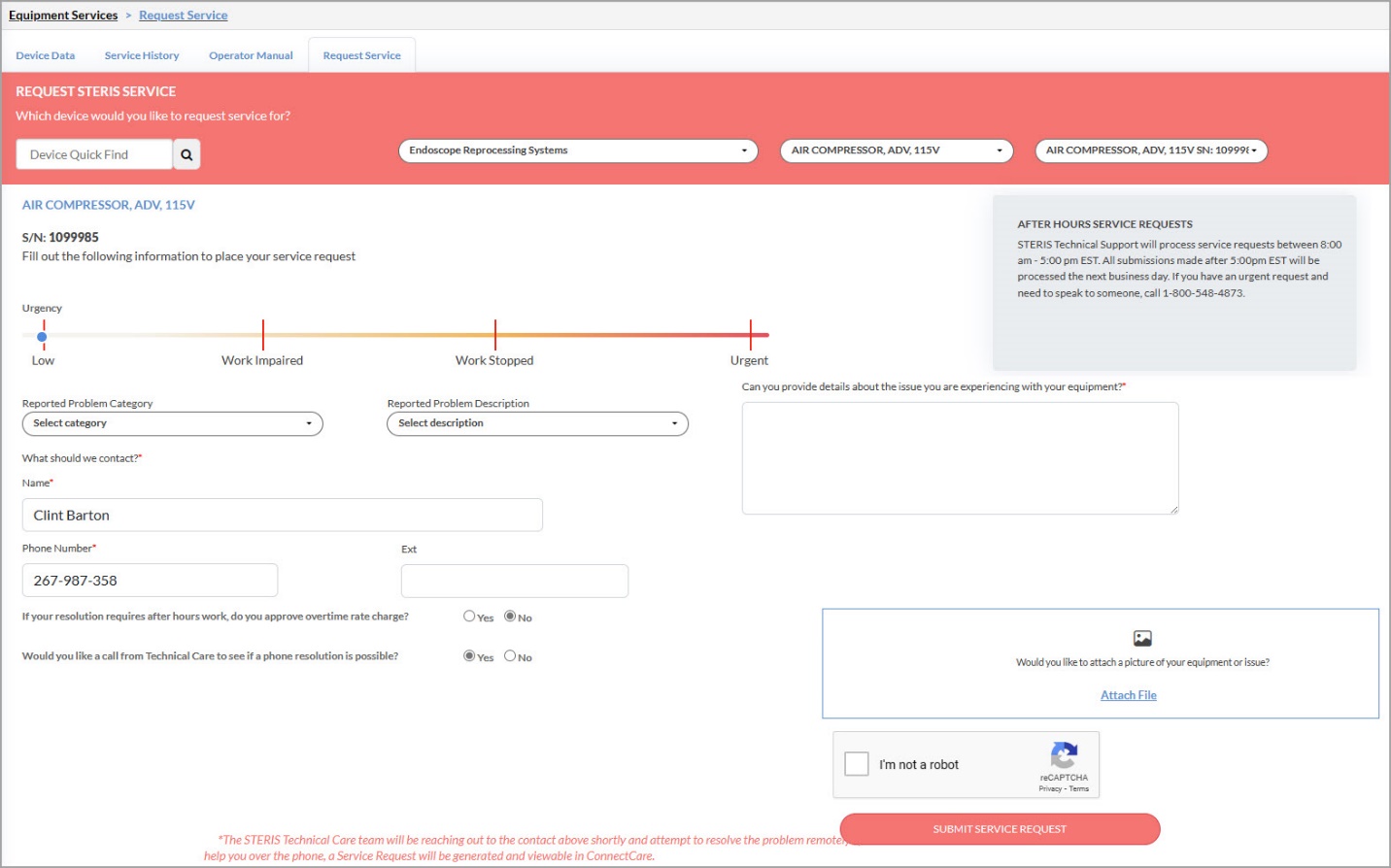This screenshot has width=1391, height=868.
Task: Open Endoscope Reprocessing Systems dropdown
Action: point(578,150)
